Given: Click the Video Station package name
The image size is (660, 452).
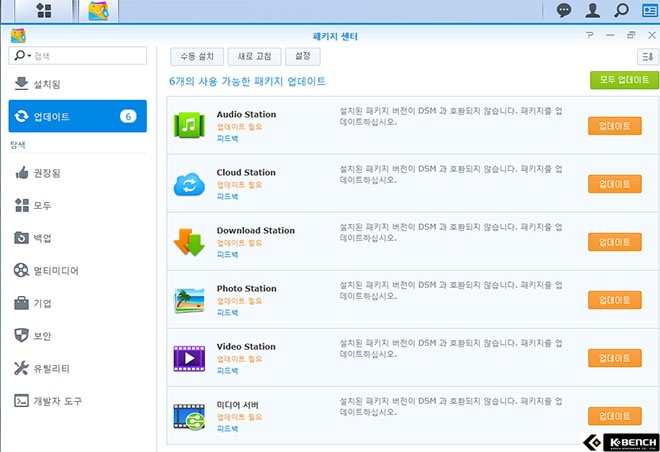Looking at the screenshot, I should pos(246,346).
